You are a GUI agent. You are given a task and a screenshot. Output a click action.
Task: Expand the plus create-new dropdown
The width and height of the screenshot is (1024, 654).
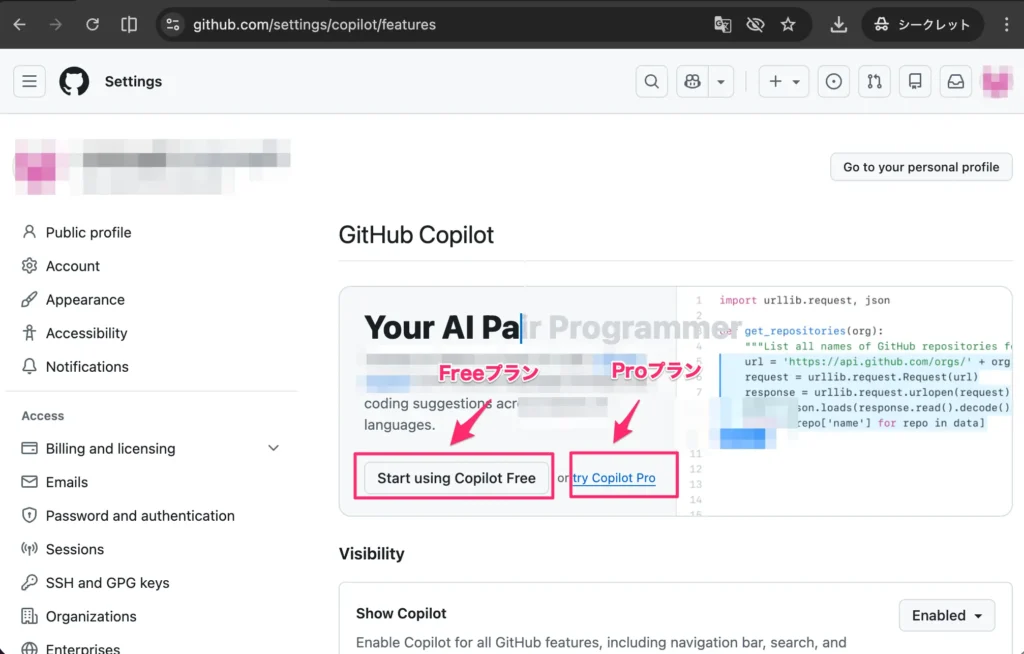pos(784,82)
